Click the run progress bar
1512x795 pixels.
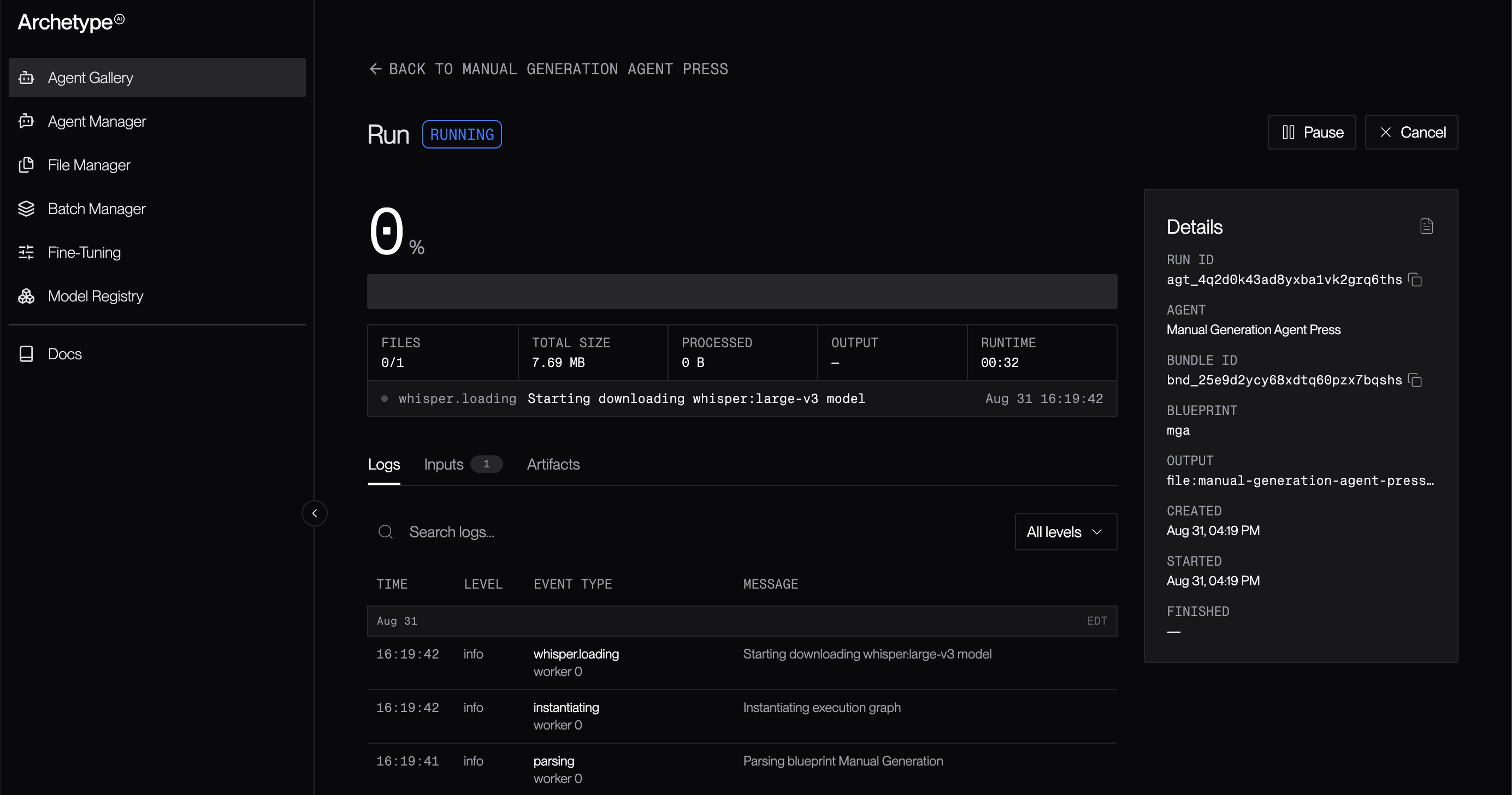742,292
